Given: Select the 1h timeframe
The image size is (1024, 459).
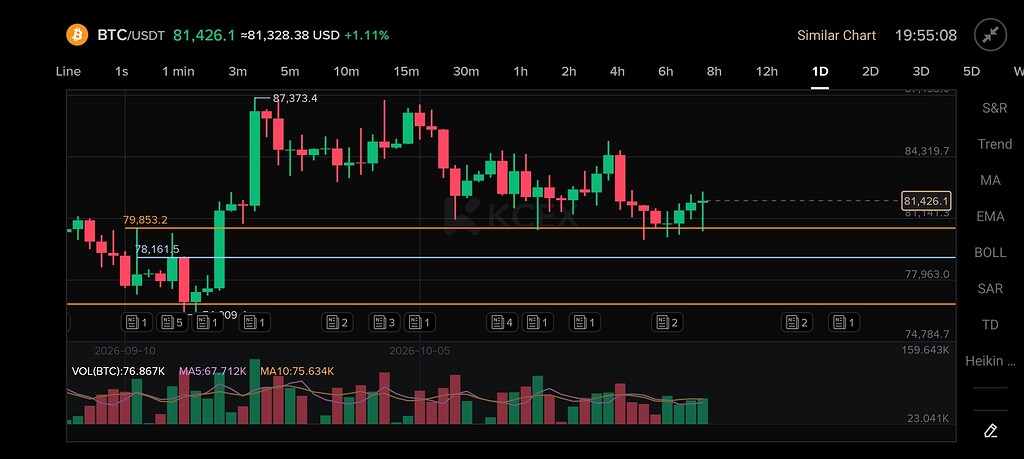Looking at the screenshot, I should click(520, 72).
